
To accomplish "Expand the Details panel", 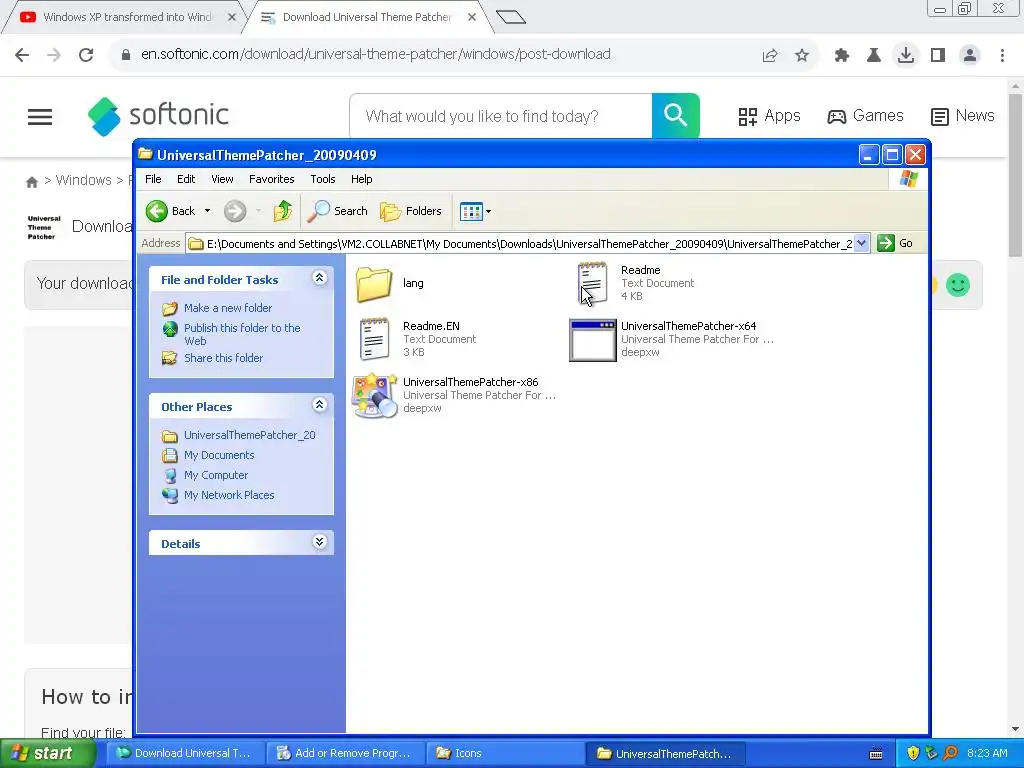I will point(319,542).
